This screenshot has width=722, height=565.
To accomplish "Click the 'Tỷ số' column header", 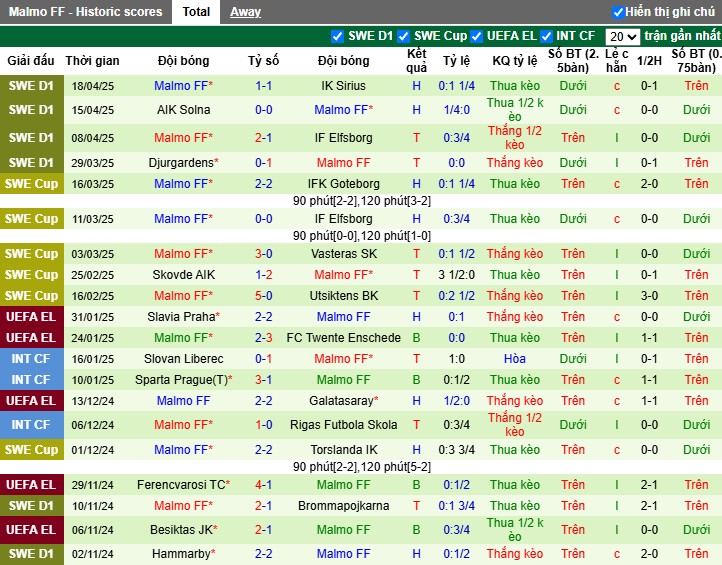I will [263, 60].
